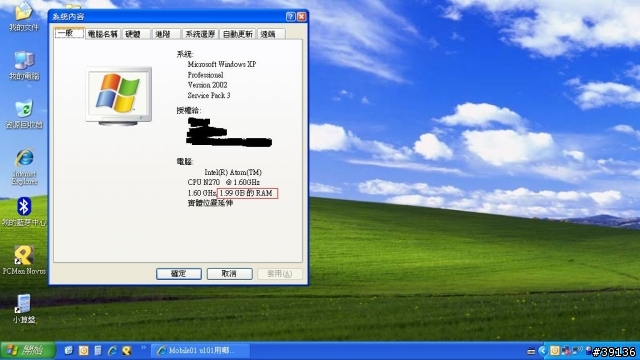Click the "Service Pack 3" text
The image size is (640, 360).
209,95
